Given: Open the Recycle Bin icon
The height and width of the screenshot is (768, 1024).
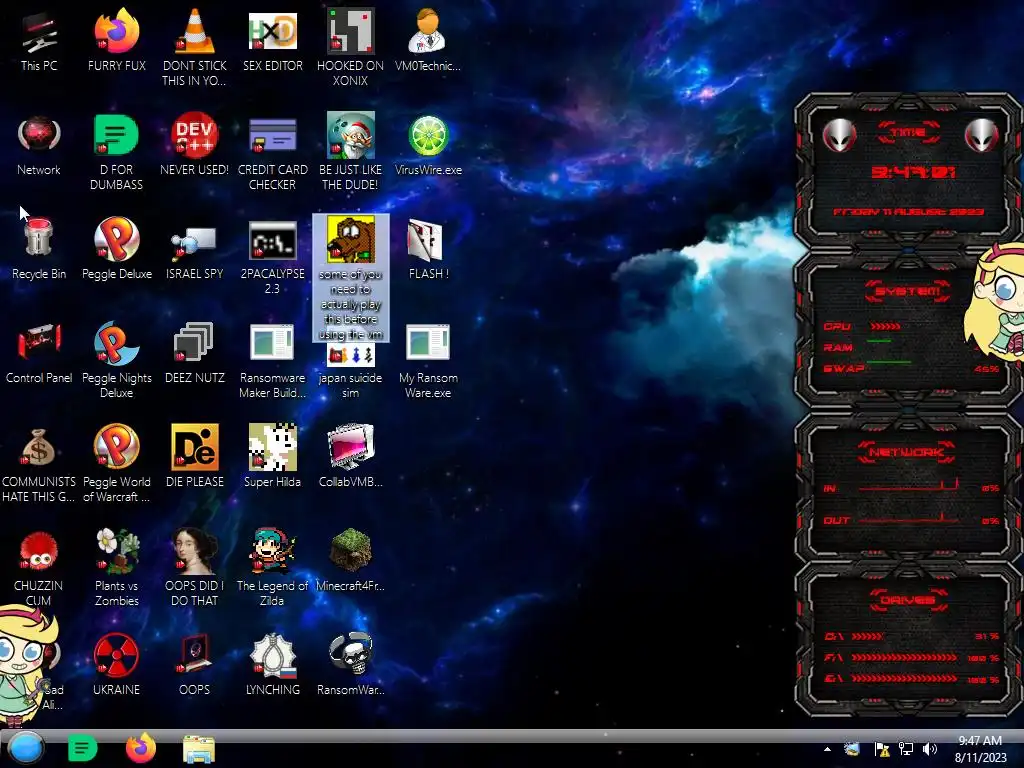Looking at the screenshot, I should tap(39, 238).
